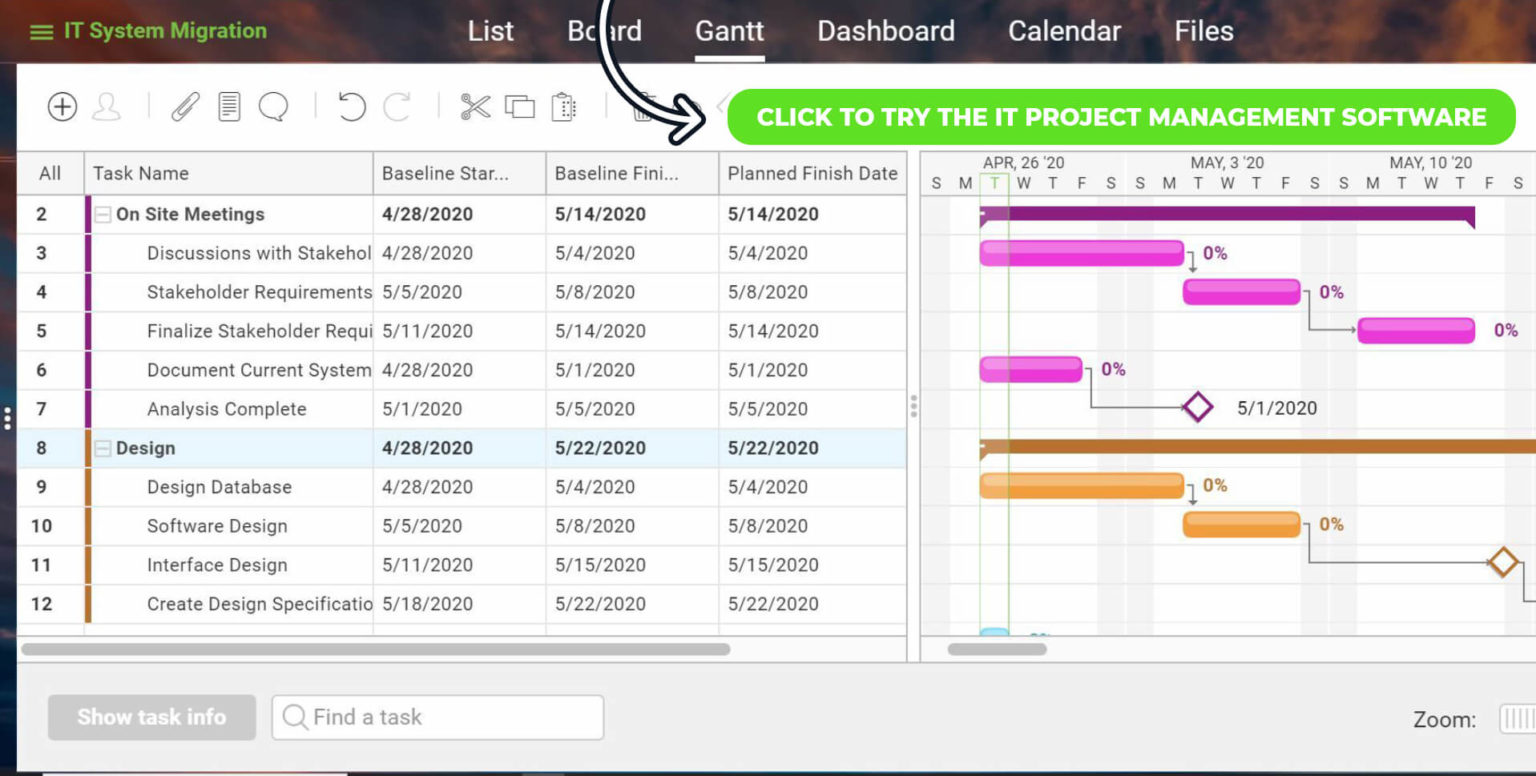This screenshot has width=1536, height=776.
Task: Click the Find a task search field
Action: (x=438, y=717)
